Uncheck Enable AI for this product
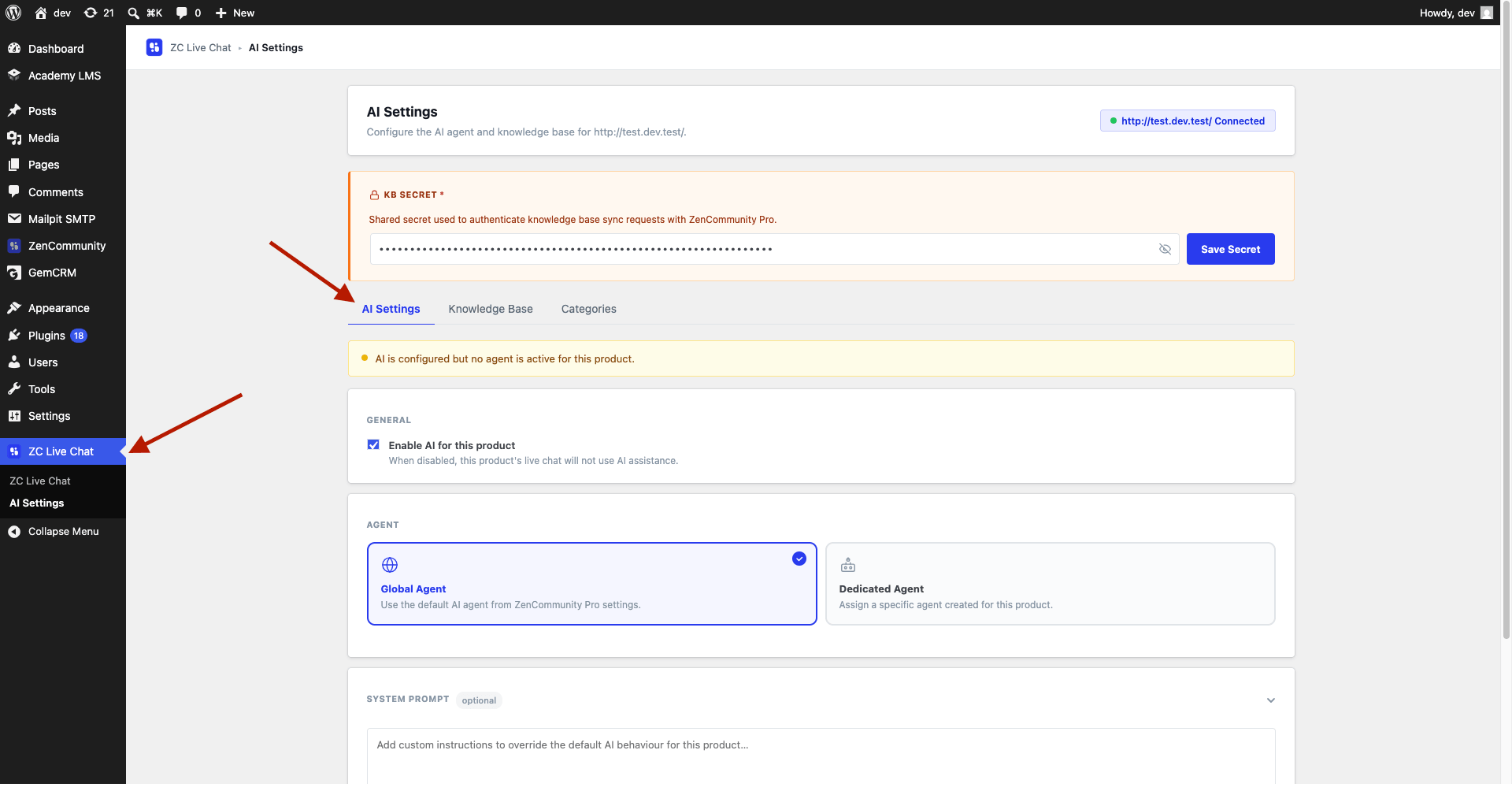Image resolution: width=1512 pixels, height=802 pixels. tap(373, 445)
